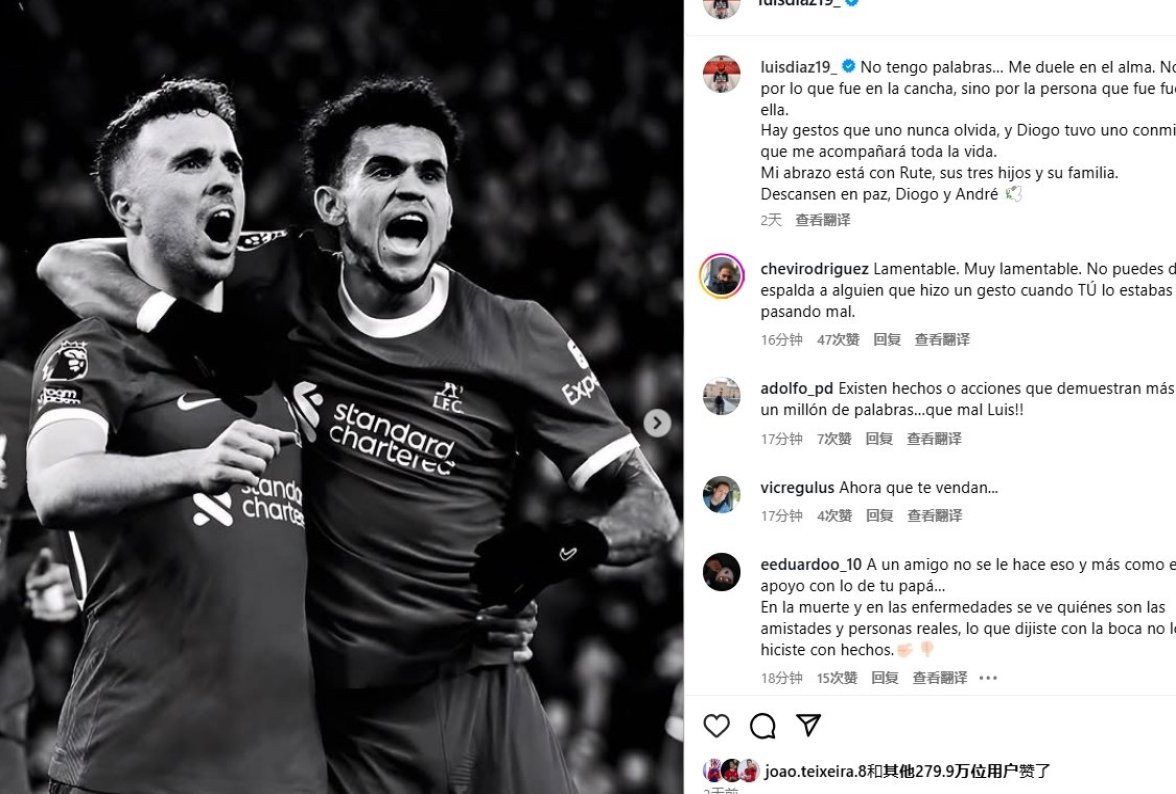Open comment bubble icon below post
This screenshot has width=1176, height=794.
pyautogui.click(x=762, y=725)
